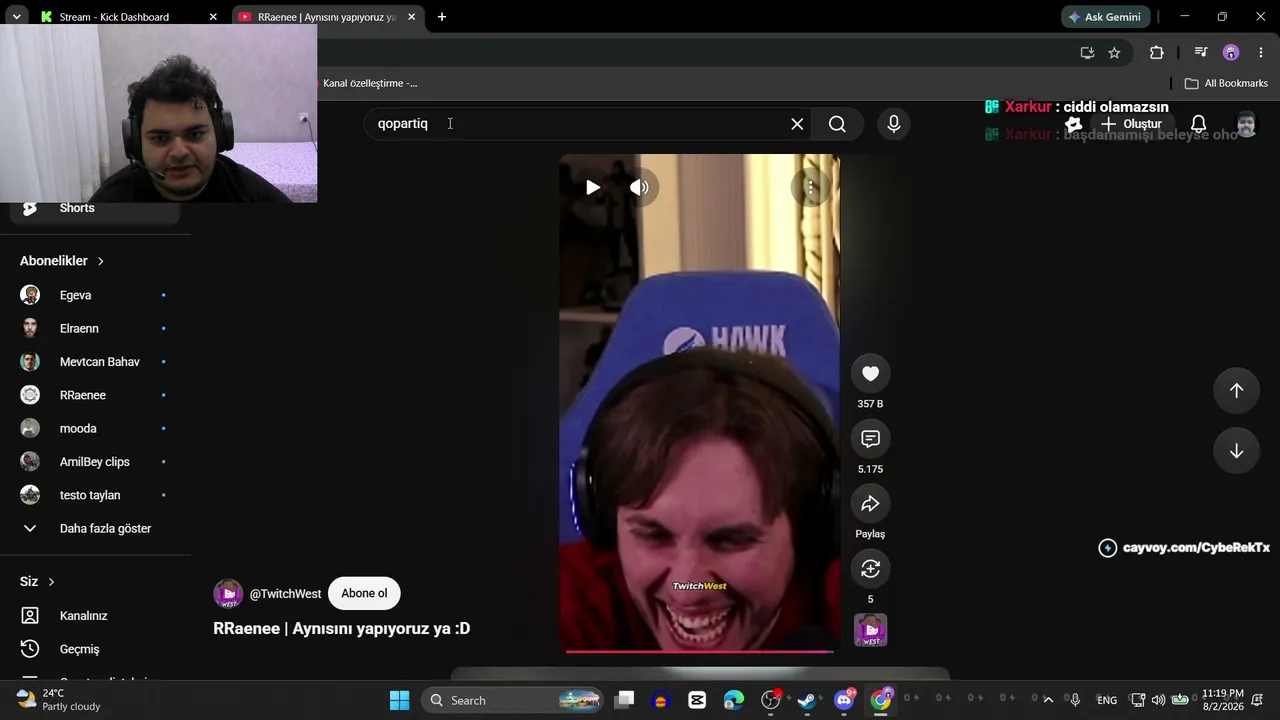Launch CapCut from the taskbar
The height and width of the screenshot is (720, 1280).
[x=697, y=700]
